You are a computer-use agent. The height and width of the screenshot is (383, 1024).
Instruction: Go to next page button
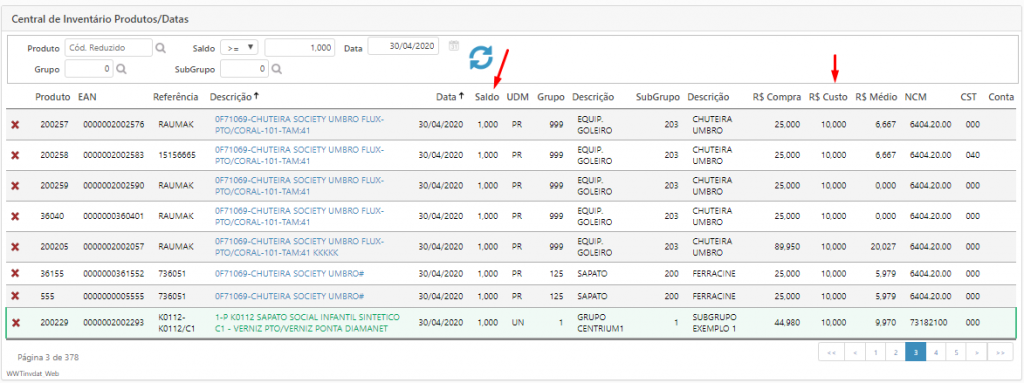pyautogui.click(x=976, y=352)
